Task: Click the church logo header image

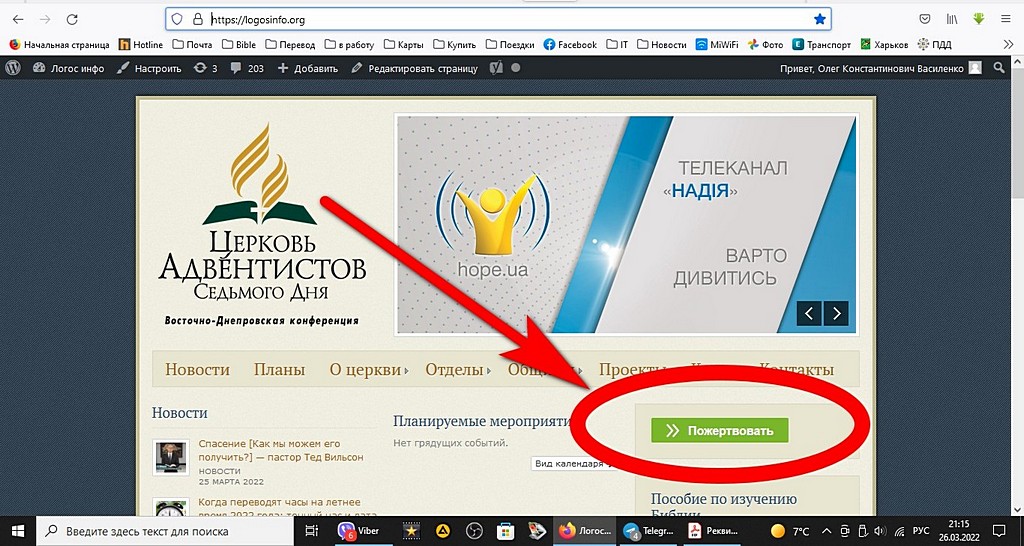Action: (263, 225)
